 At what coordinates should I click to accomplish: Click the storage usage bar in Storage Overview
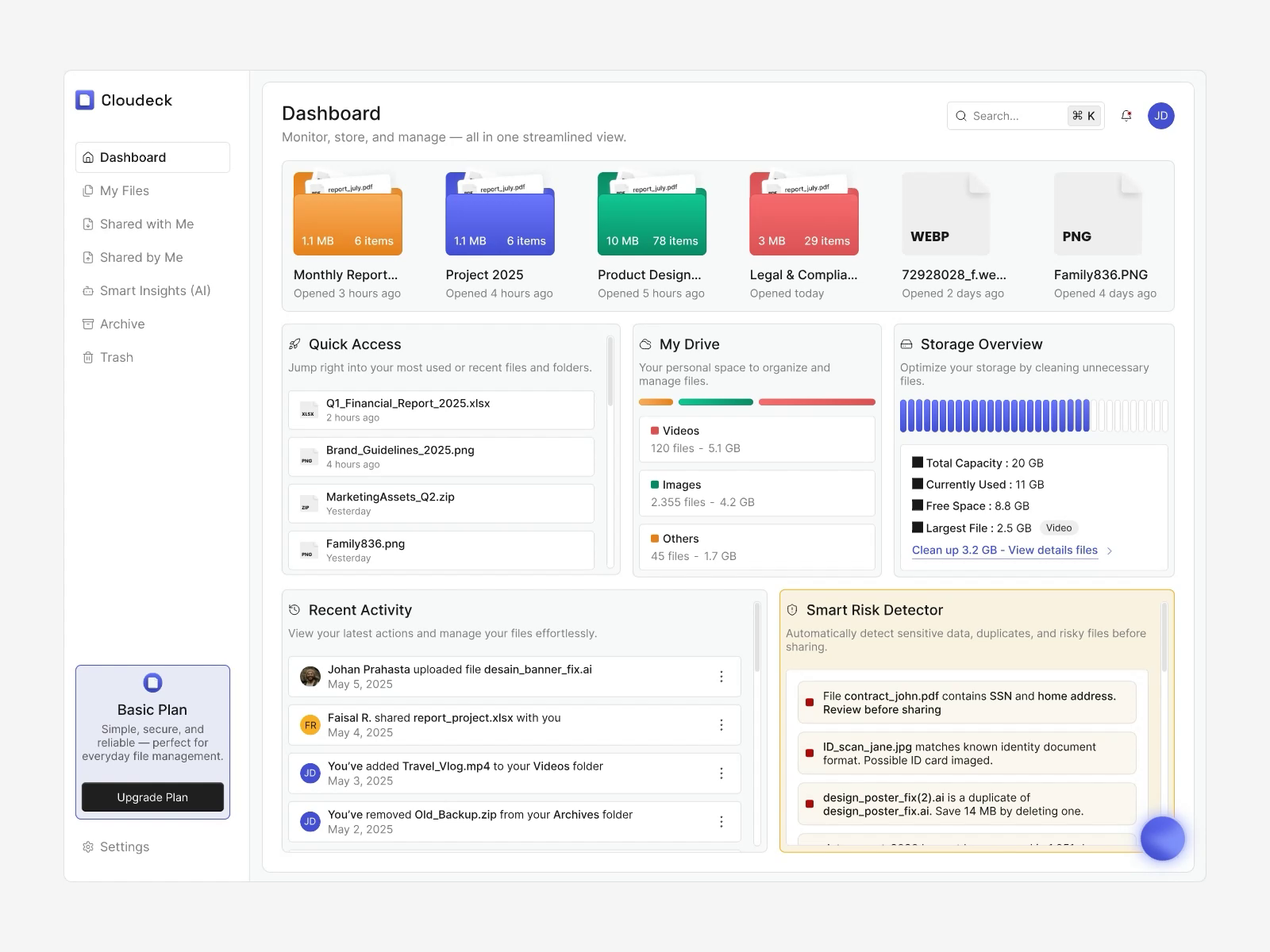1032,414
